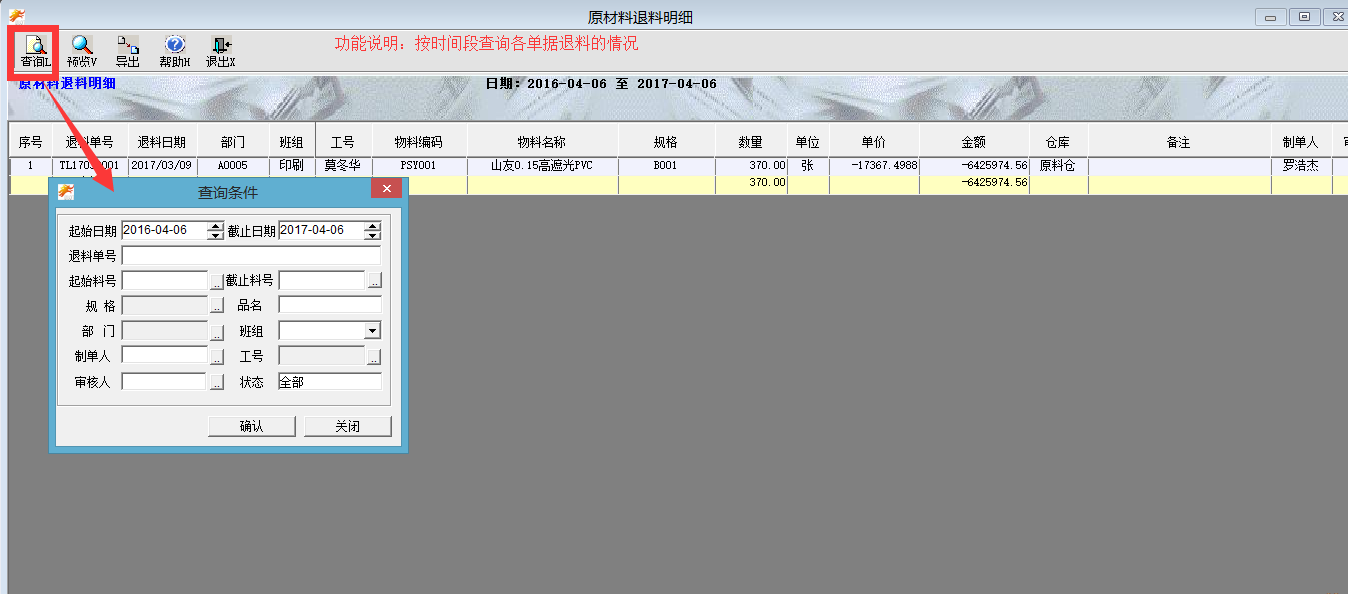Screen dimensions: 1348x594
Task: Click the 退料日期 column header
Action: [162, 143]
